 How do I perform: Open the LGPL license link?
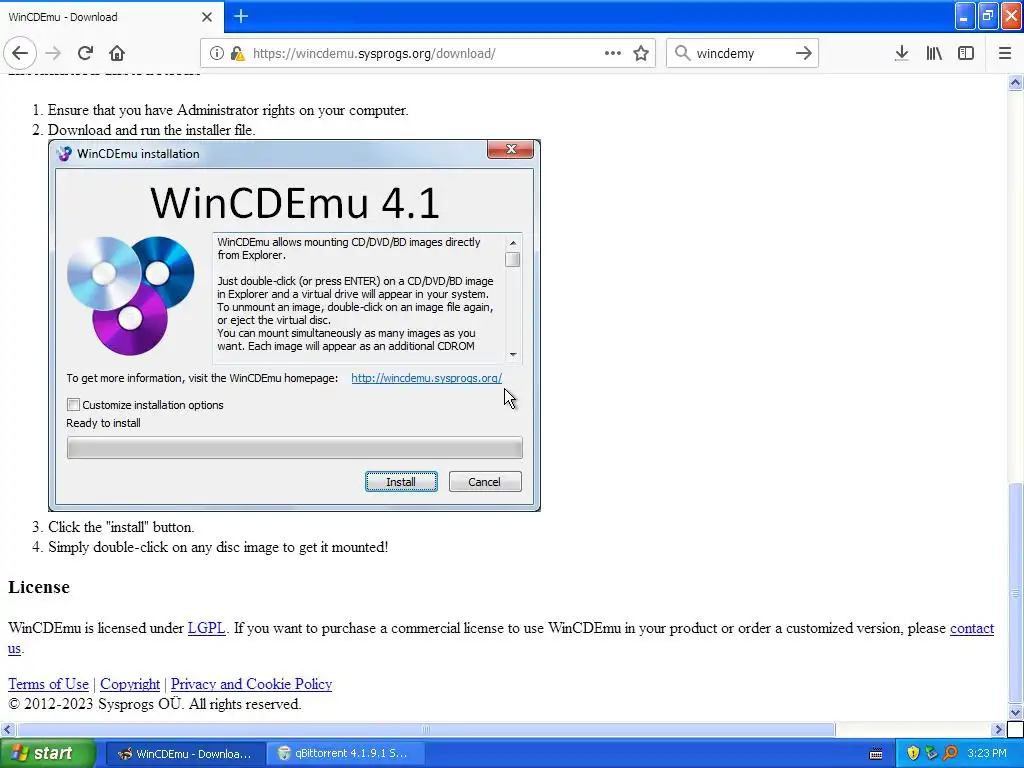pos(206,628)
